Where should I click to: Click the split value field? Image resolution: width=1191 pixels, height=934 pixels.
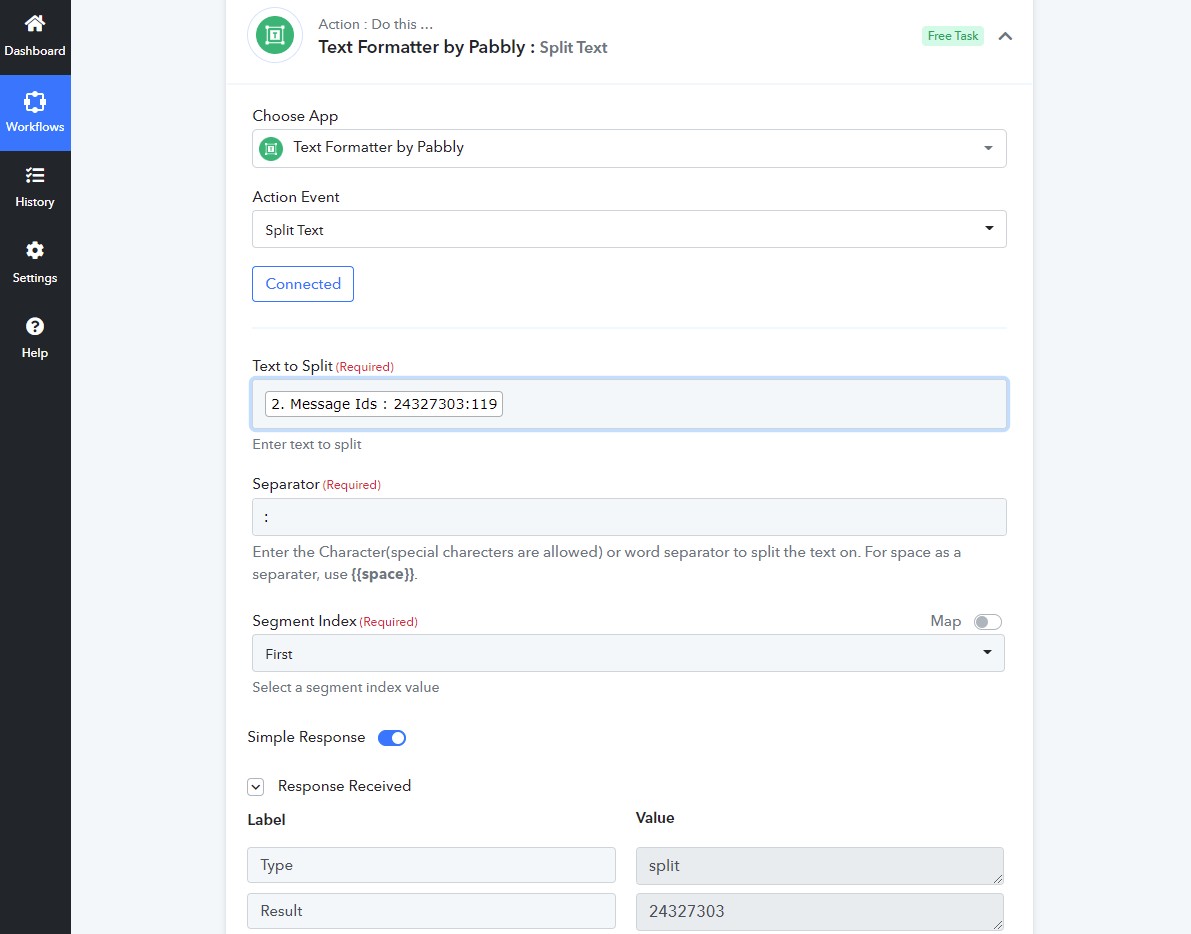[x=820, y=866]
